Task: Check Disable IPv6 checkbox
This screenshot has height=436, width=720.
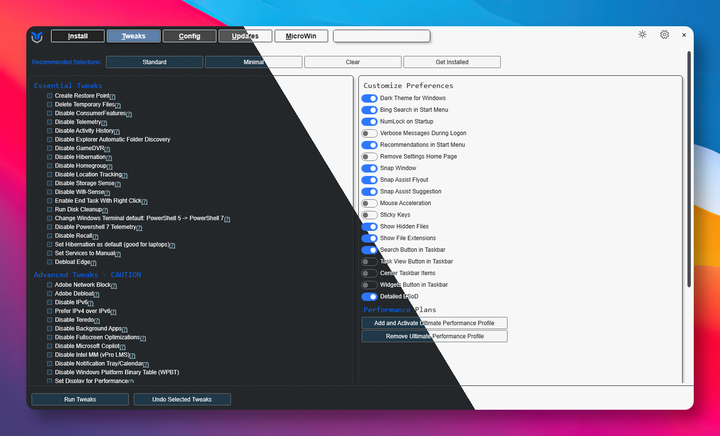Action: coord(49,302)
